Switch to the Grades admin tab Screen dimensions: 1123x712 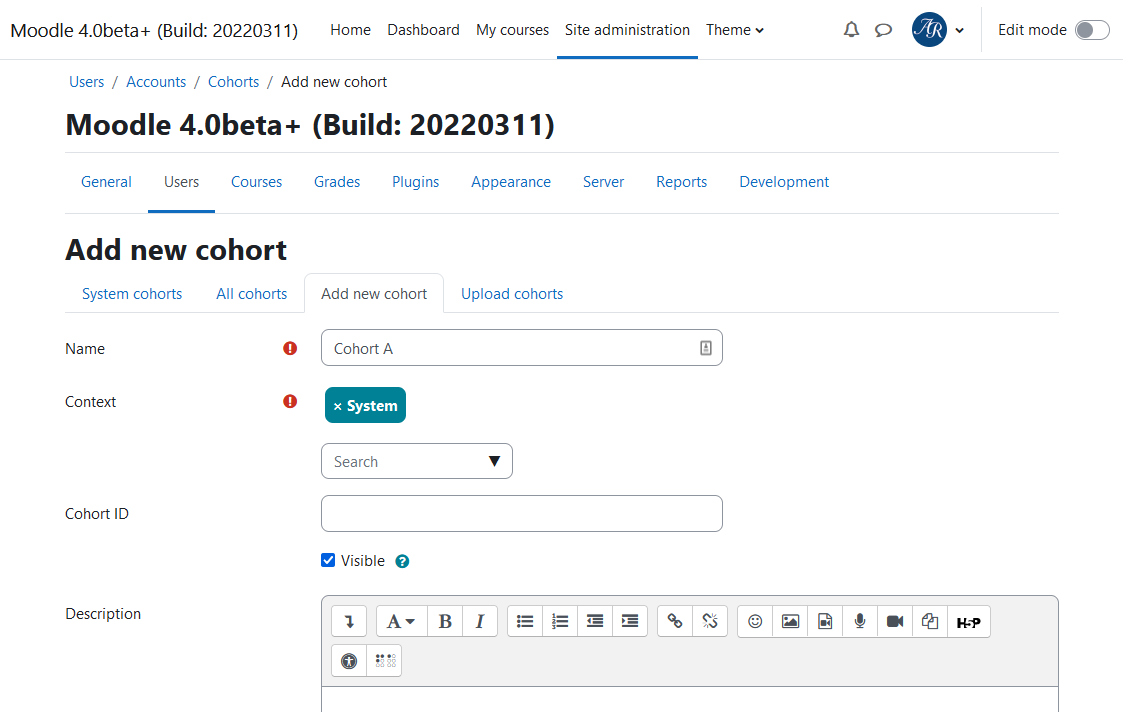click(337, 182)
